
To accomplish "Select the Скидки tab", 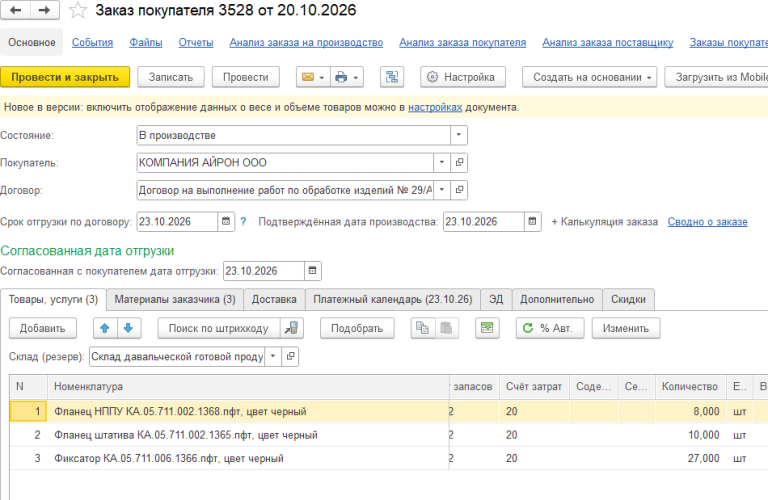I will [628, 299].
